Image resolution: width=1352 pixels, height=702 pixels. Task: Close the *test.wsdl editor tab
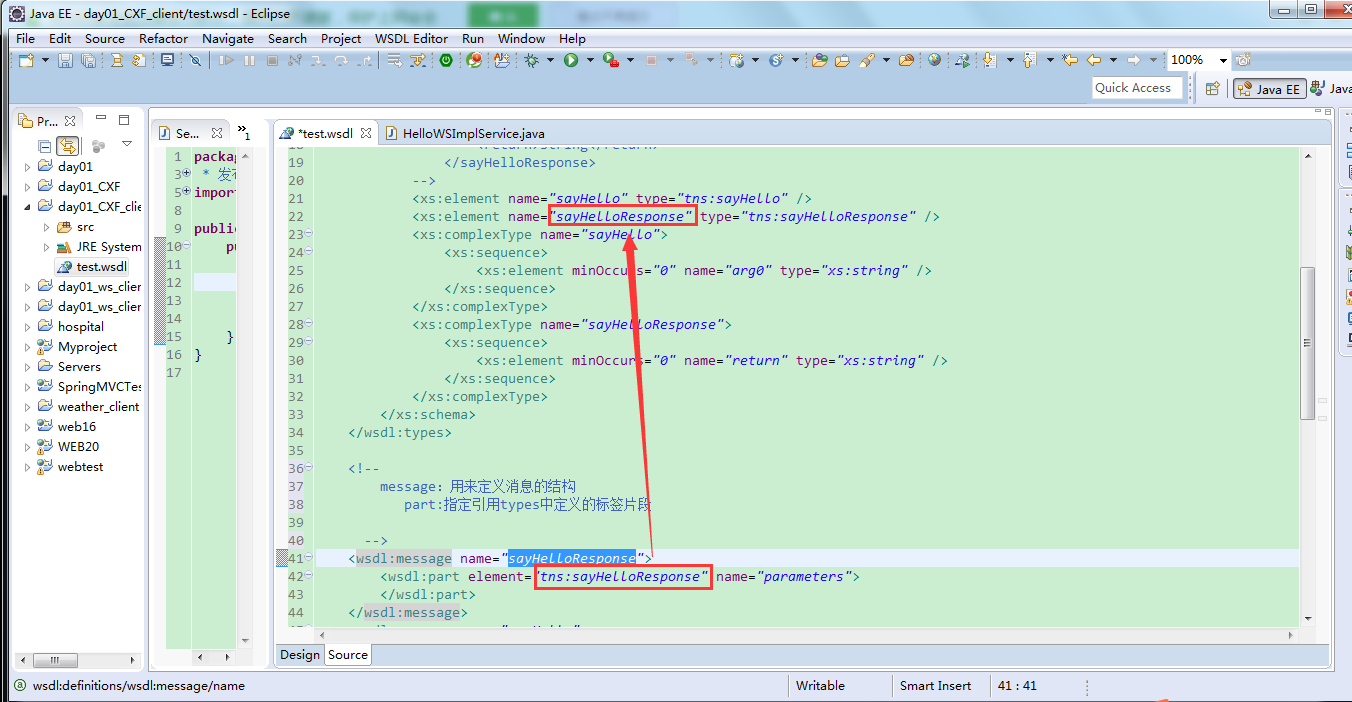click(x=365, y=132)
